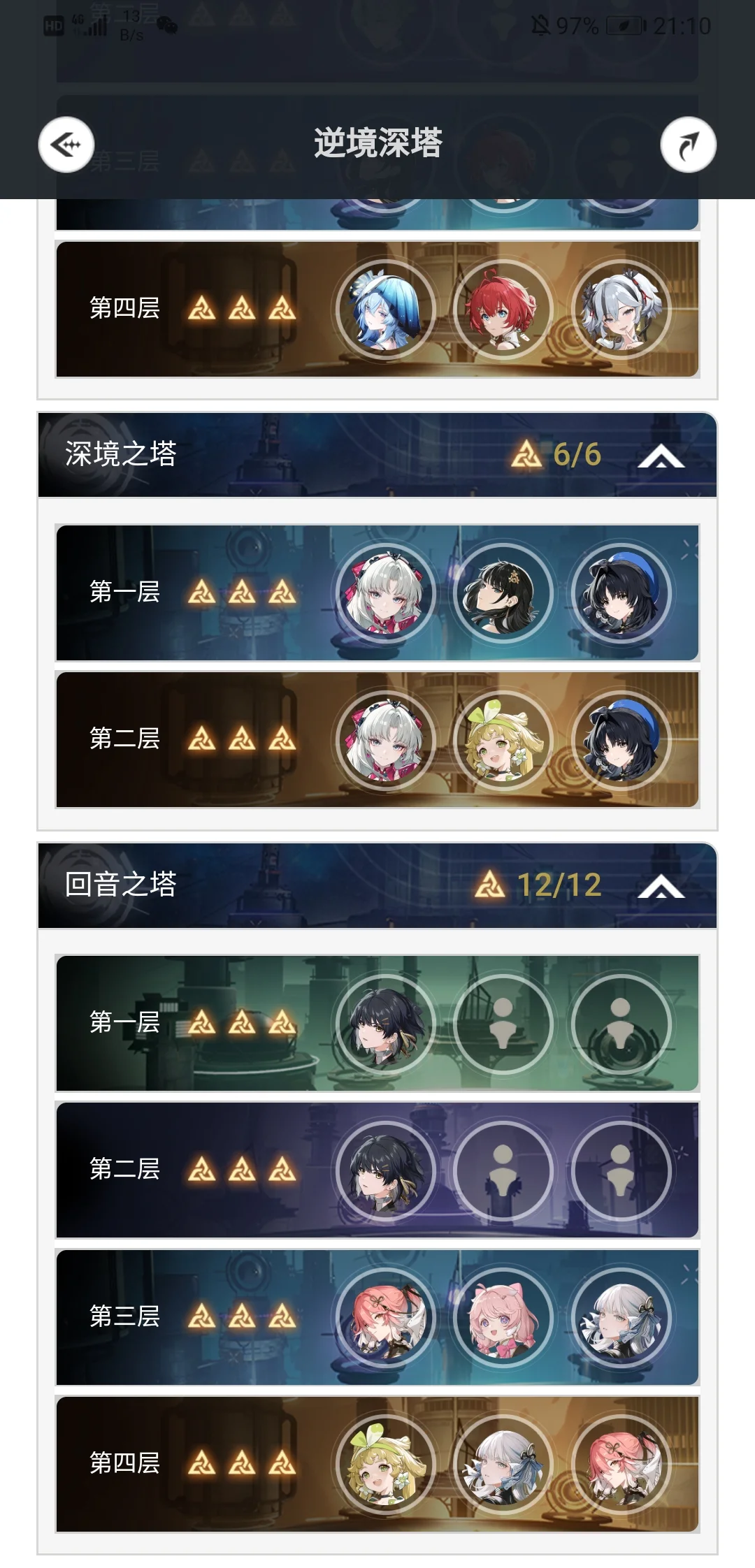Select dark-haired character in 回音之塔 第二层
The width and height of the screenshot is (755, 1568).
pos(386,1171)
